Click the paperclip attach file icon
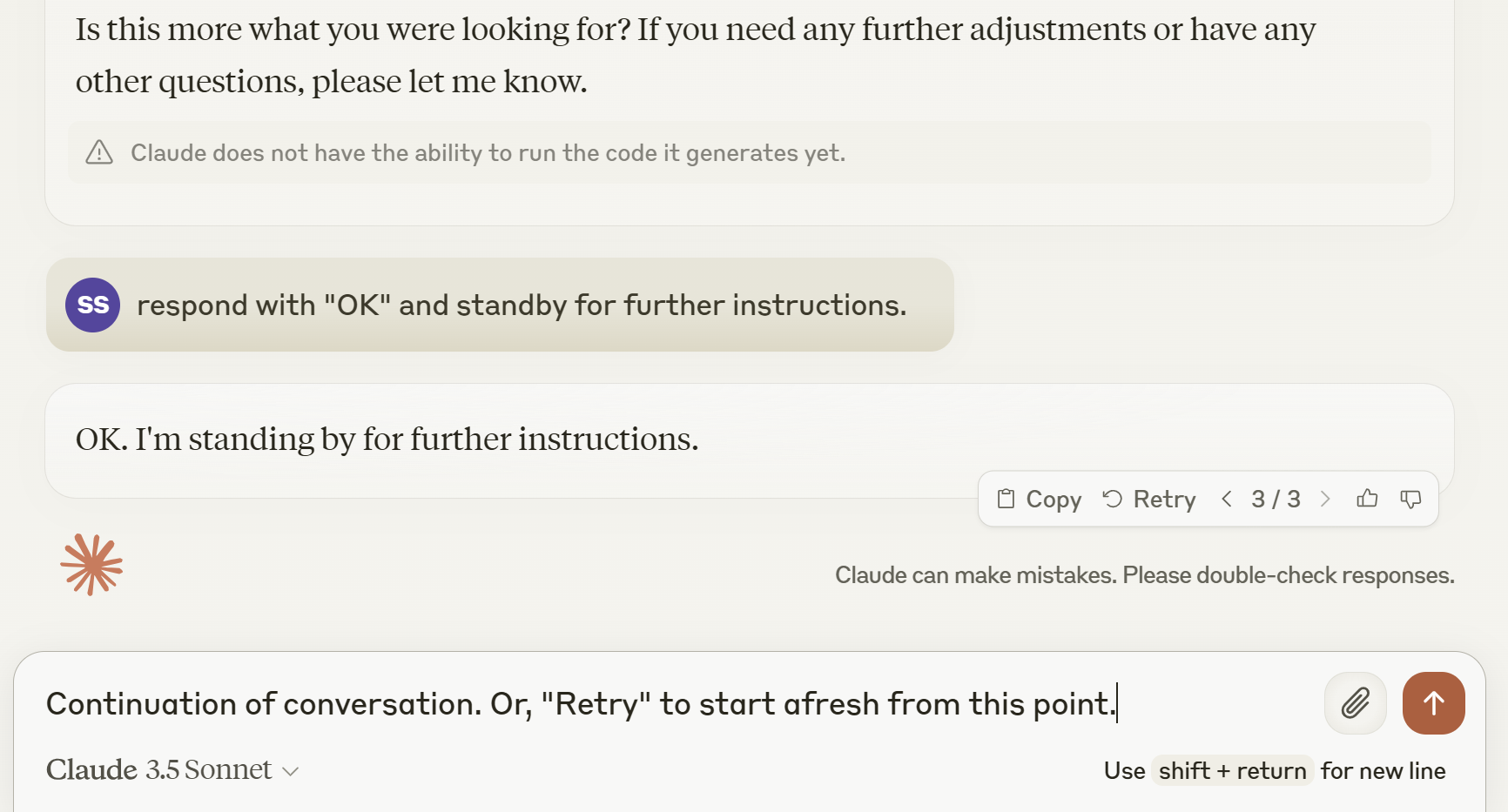 pos(1355,703)
